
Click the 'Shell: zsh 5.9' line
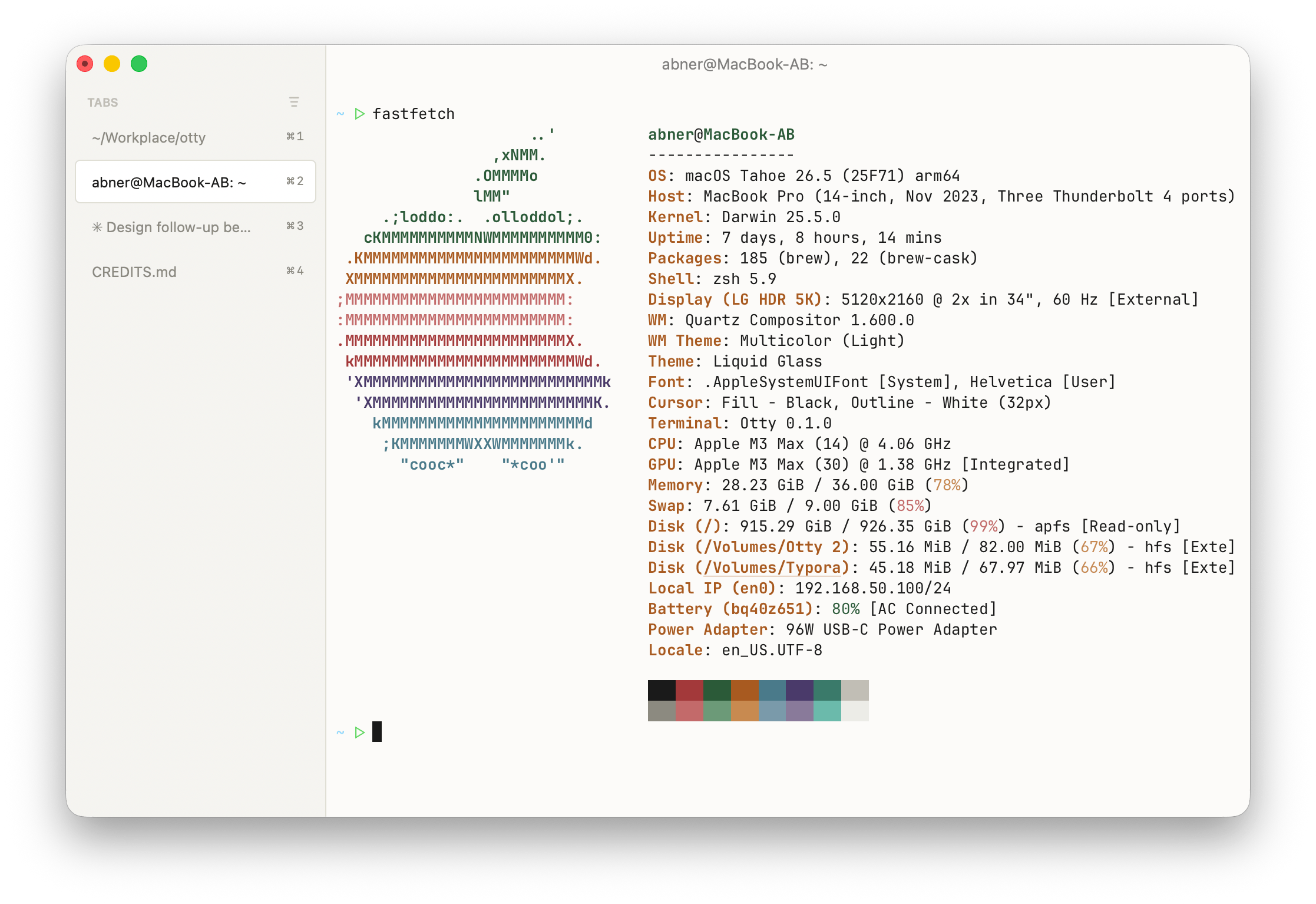(x=712, y=279)
